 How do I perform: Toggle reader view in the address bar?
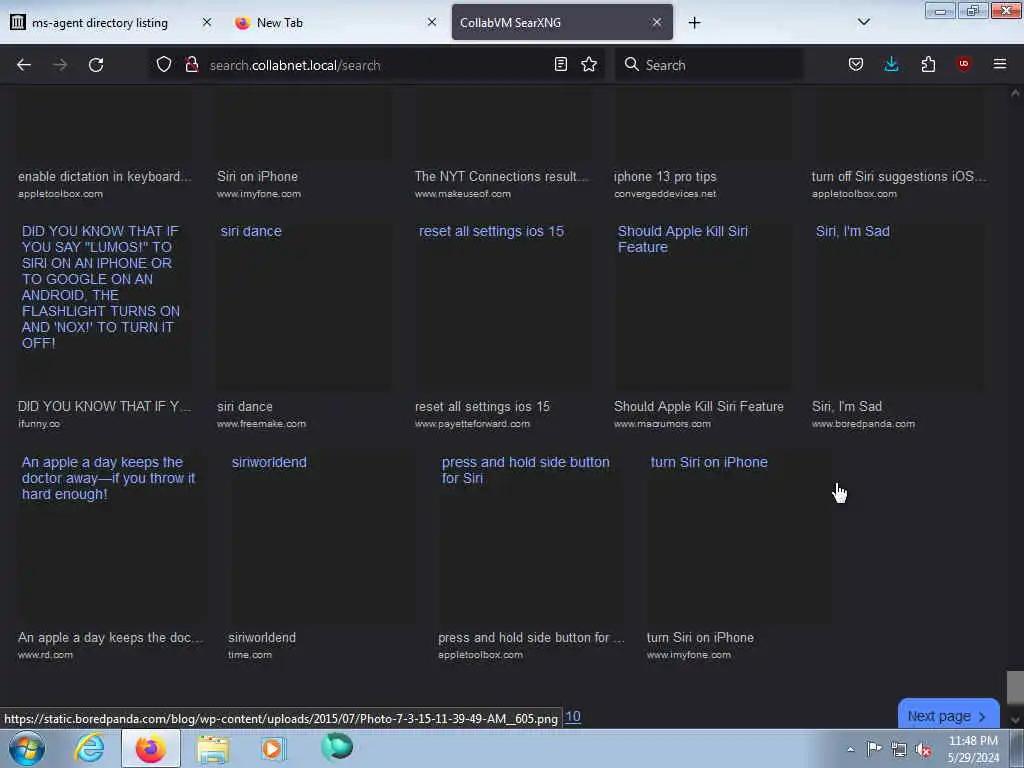pyautogui.click(x=560, y=64)
